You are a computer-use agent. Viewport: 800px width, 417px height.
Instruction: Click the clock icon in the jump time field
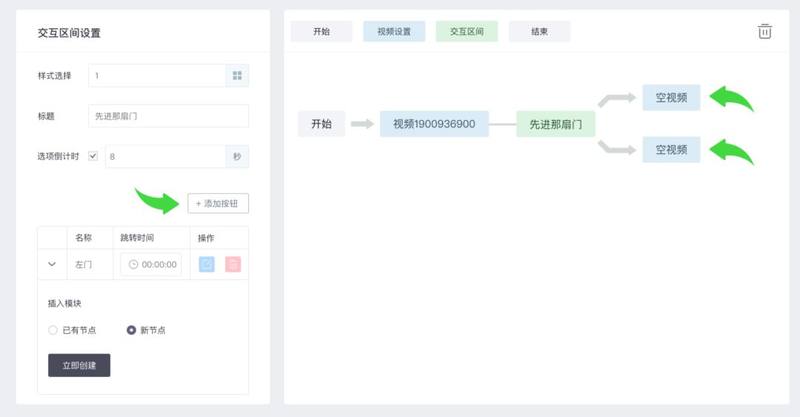133,265
